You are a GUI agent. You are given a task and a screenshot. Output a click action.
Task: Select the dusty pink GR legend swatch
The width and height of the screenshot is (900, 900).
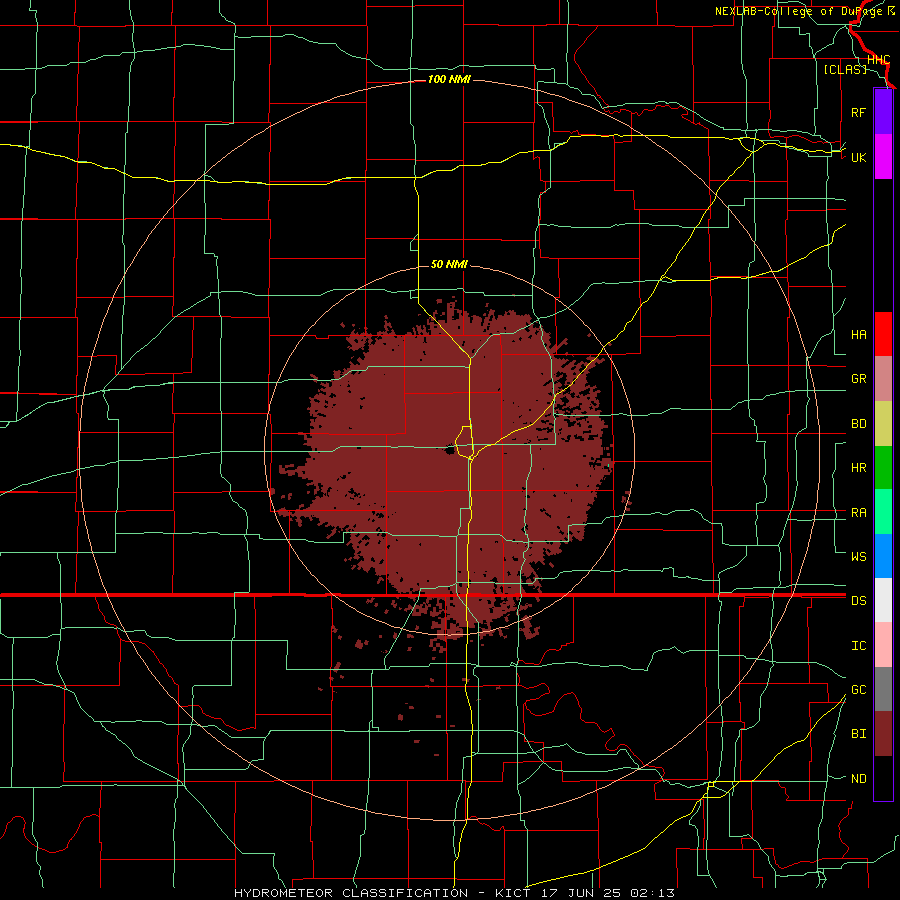tap(883, 379)
